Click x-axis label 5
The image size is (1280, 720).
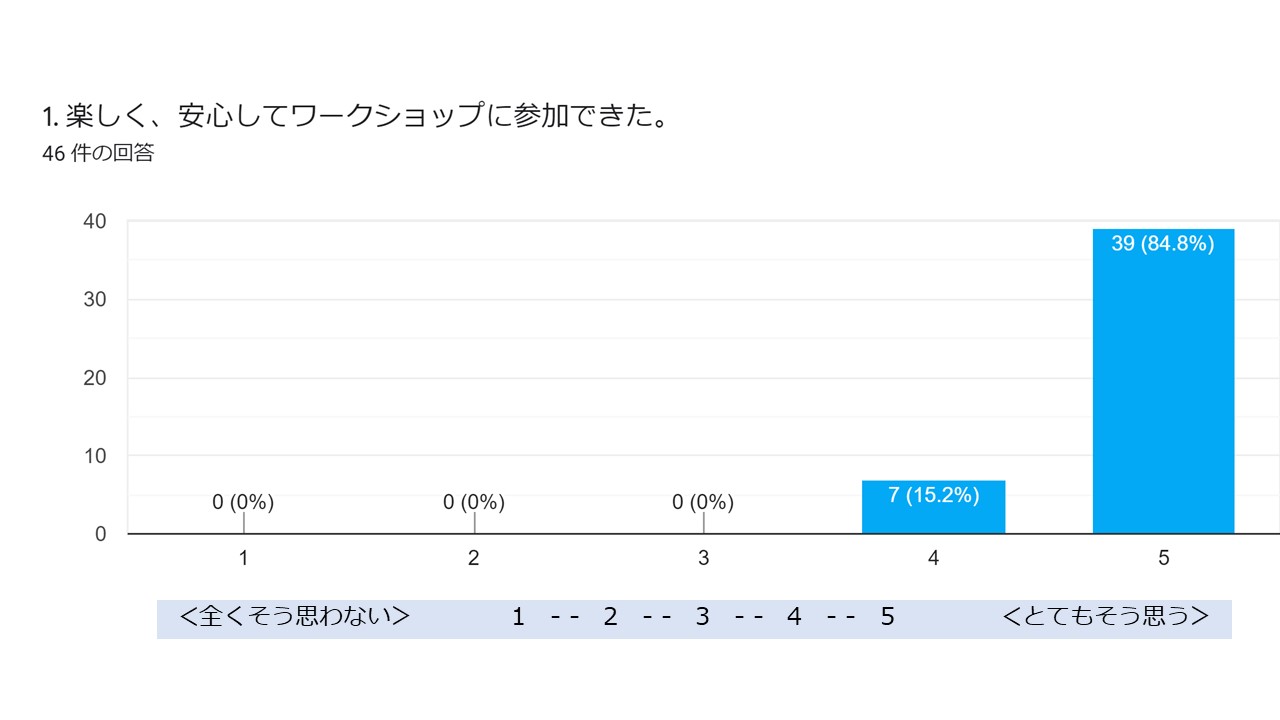click(x=1163, y=558)
